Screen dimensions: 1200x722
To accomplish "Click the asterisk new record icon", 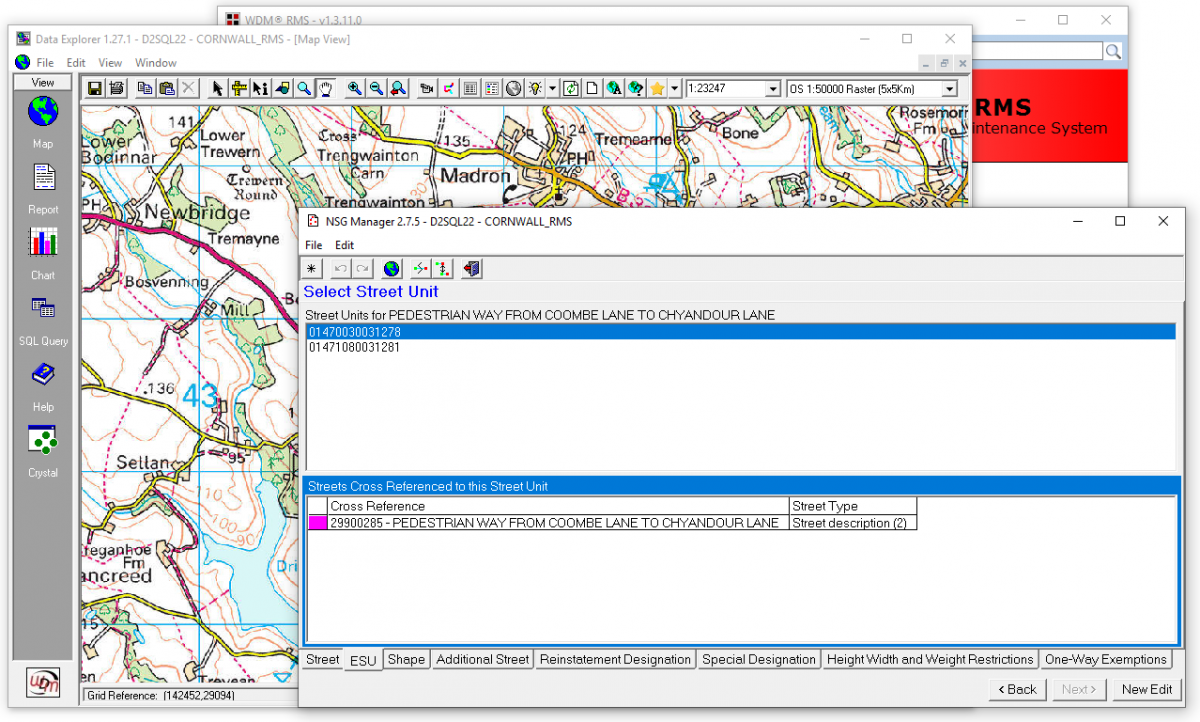I will 312,268.
